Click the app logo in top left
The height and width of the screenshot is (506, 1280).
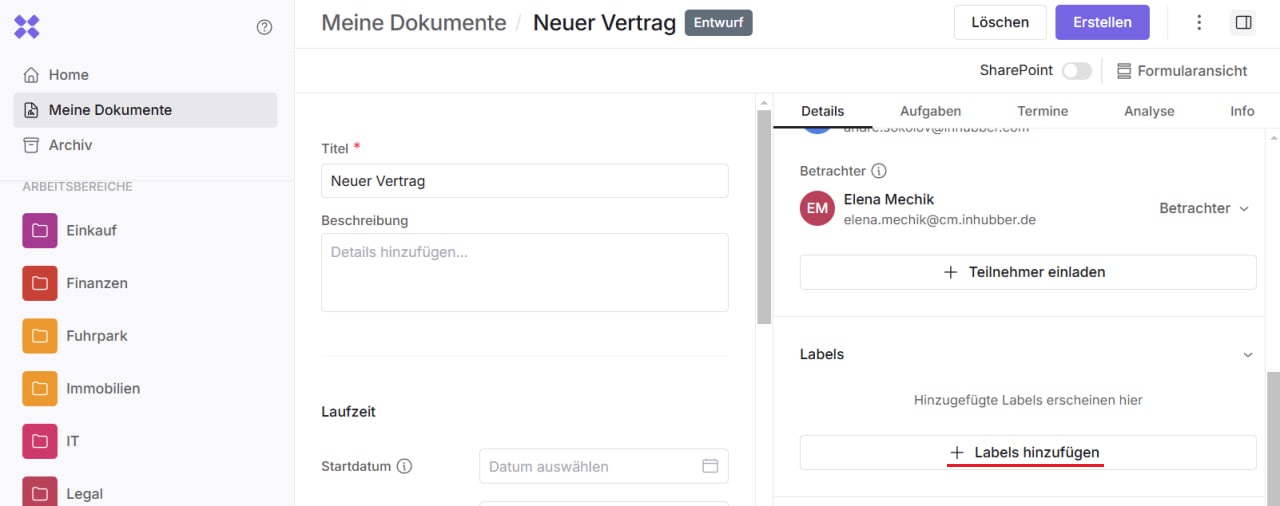tap(27, 27)
